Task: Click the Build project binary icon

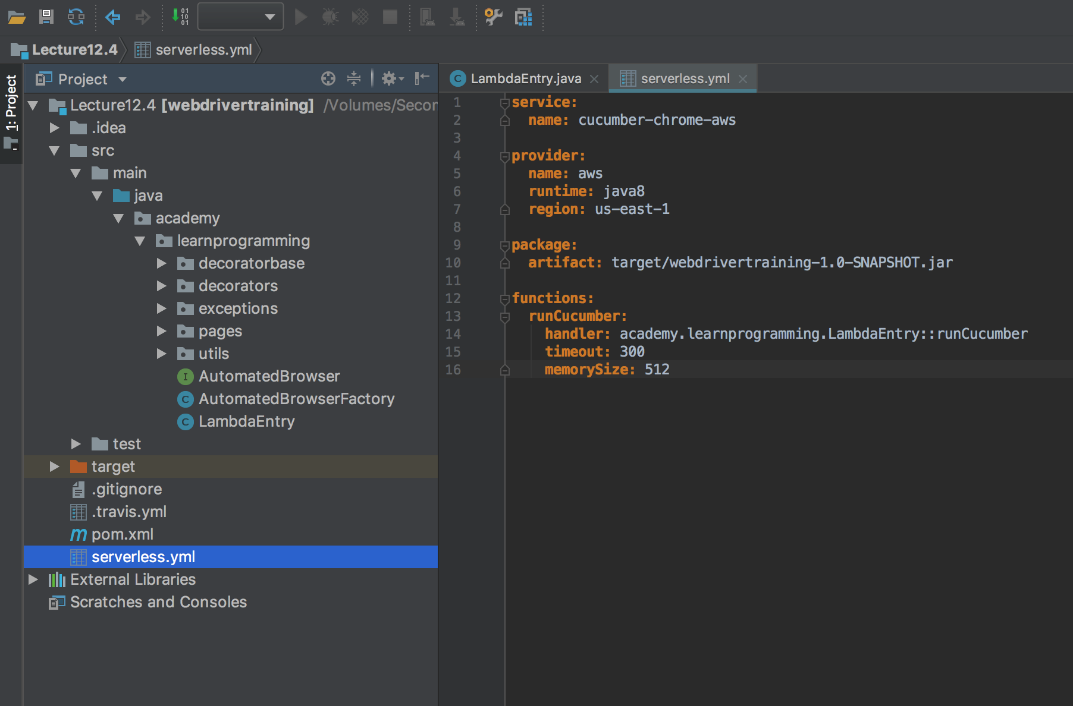Action: 180,16
